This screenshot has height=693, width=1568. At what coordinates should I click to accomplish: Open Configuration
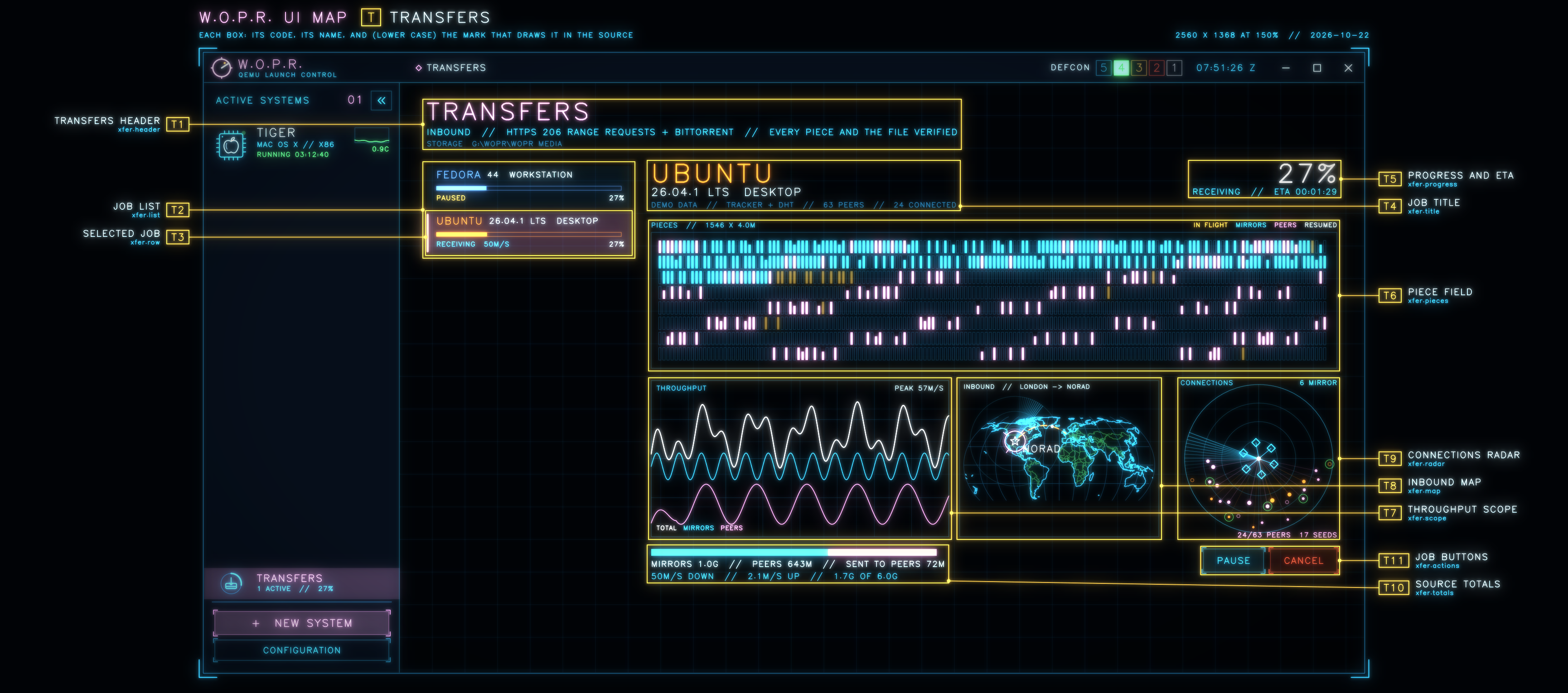pyautogui.click(x=302, y=650)
